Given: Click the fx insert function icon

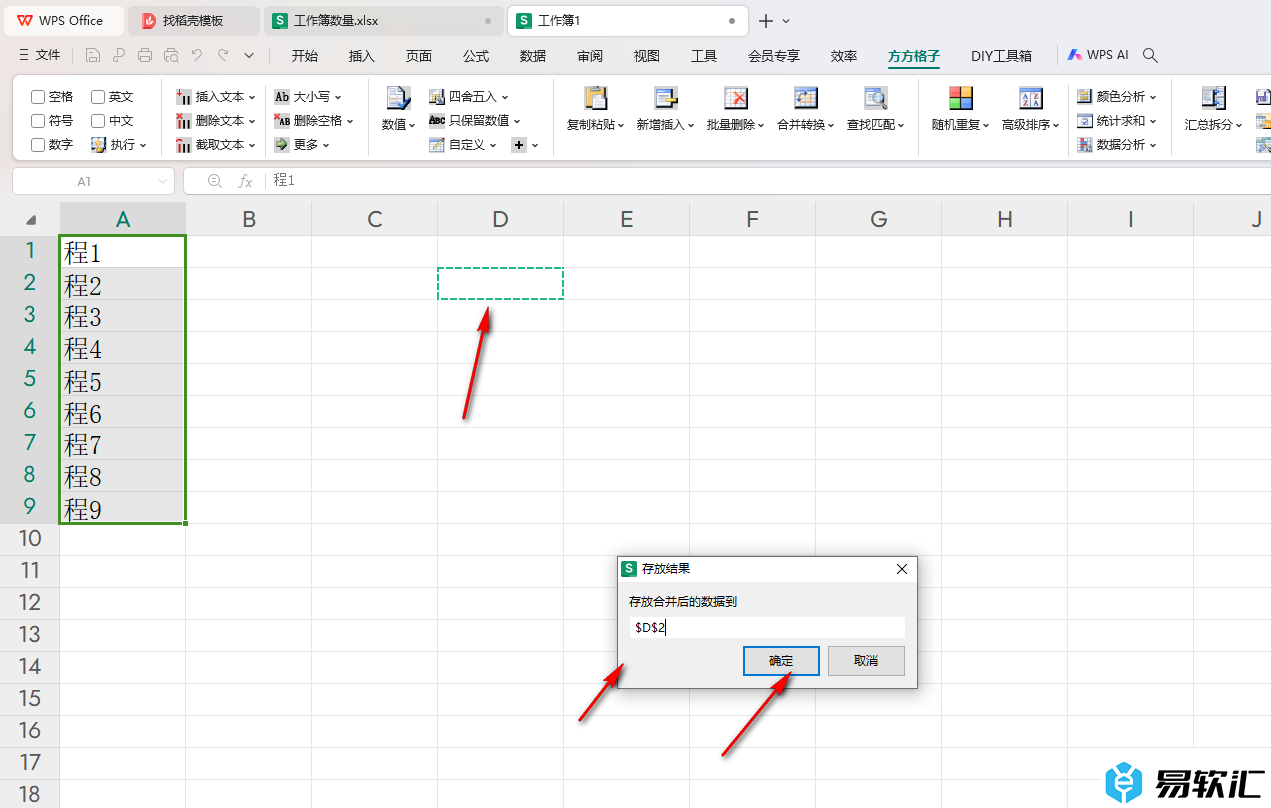Looking at the screenshot, I should pos(245,181).
